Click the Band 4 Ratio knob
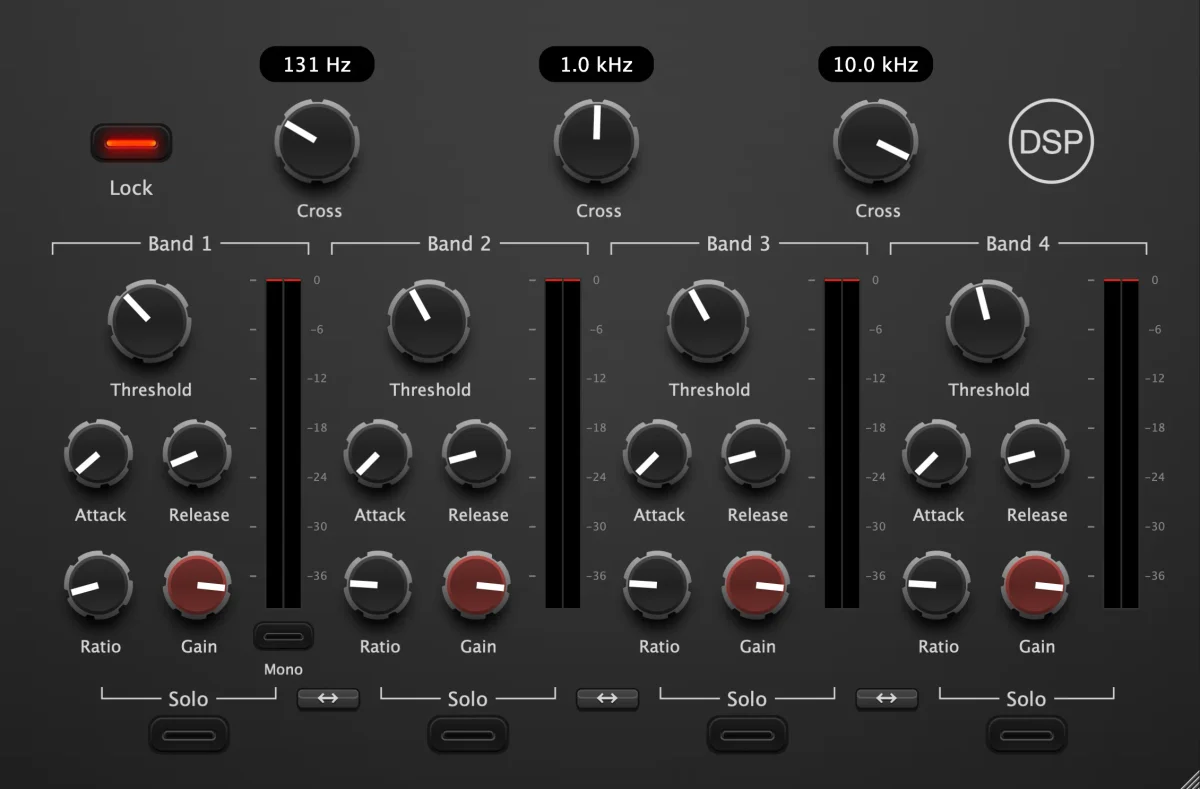1200x789 pixels. (937, 585)
